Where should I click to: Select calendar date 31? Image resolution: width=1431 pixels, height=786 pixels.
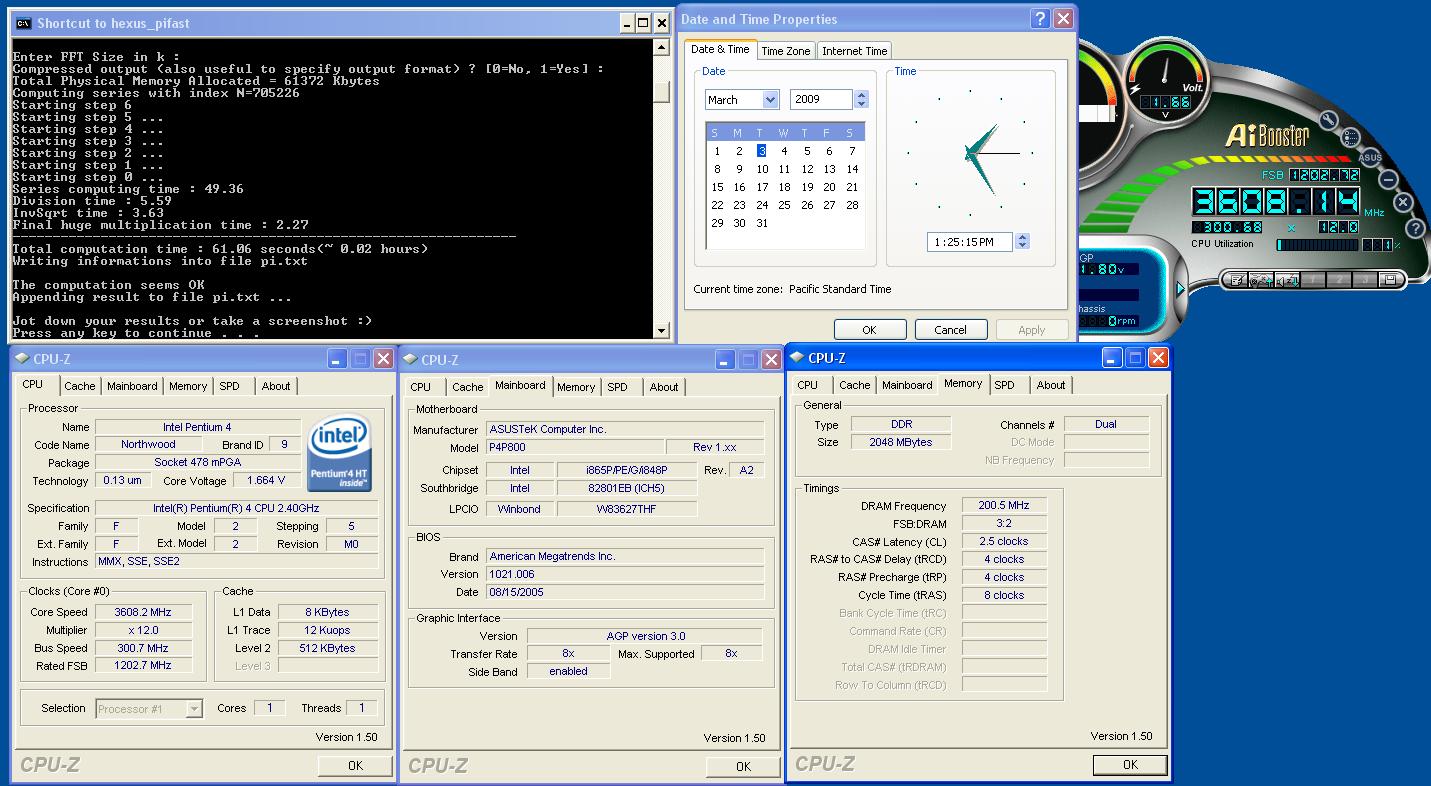point(762,223)
